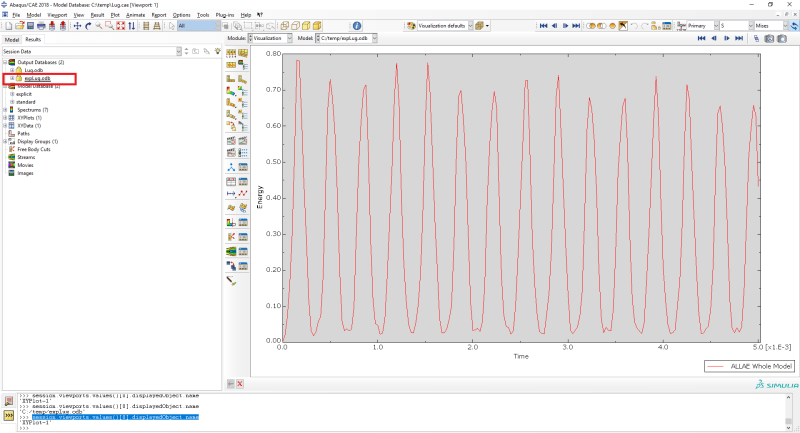Switch to message area icon
Screen dimensions: 800x433
pos(9,401)
